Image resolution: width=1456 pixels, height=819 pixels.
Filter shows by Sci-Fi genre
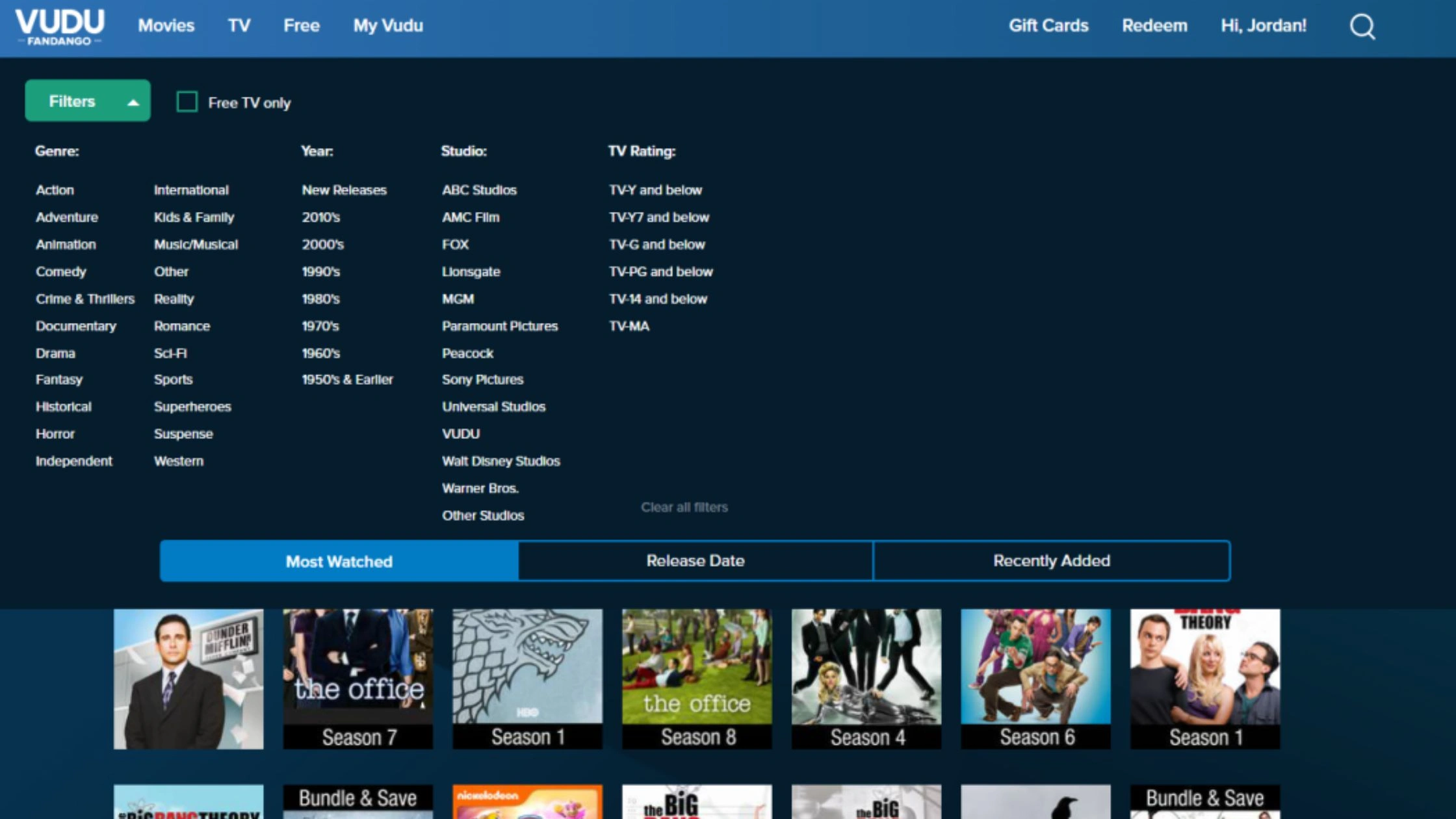click(x=171, y=353)
